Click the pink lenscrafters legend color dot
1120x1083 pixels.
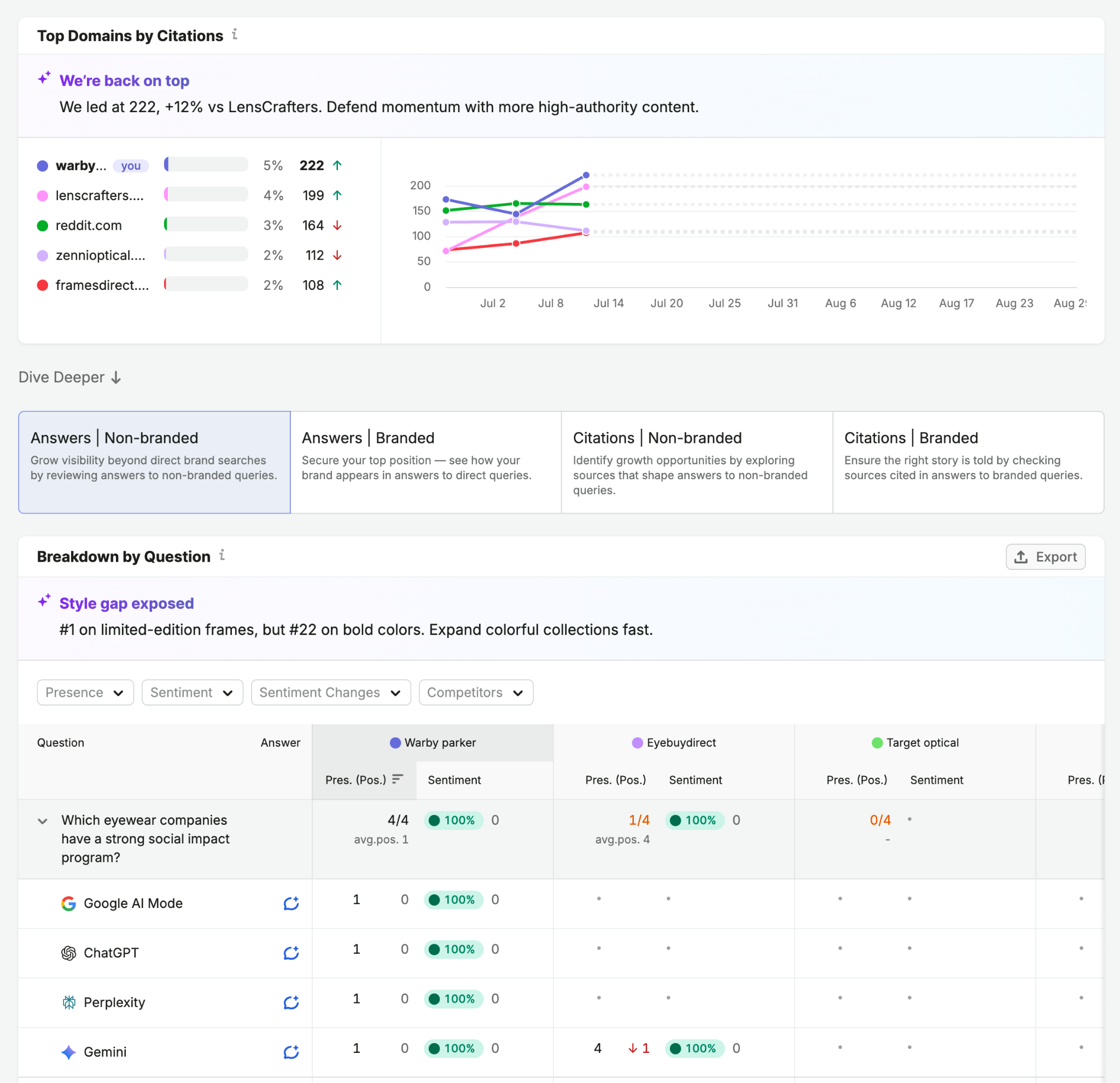click(x=42, y=196)
